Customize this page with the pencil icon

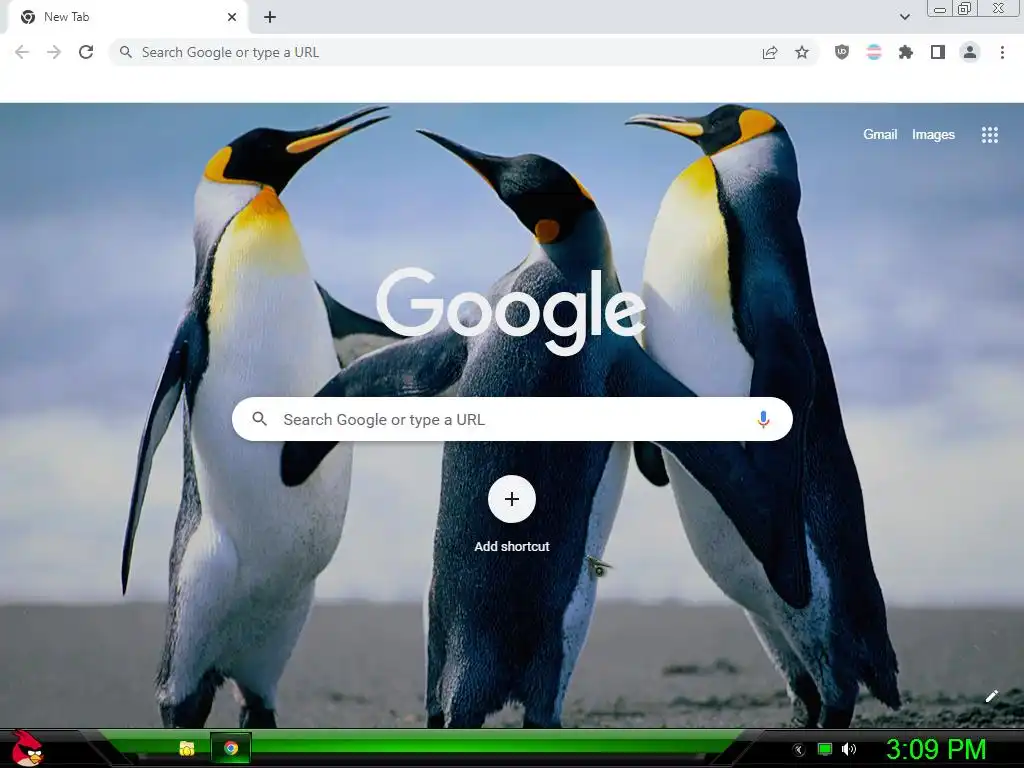tap(991, 696)
